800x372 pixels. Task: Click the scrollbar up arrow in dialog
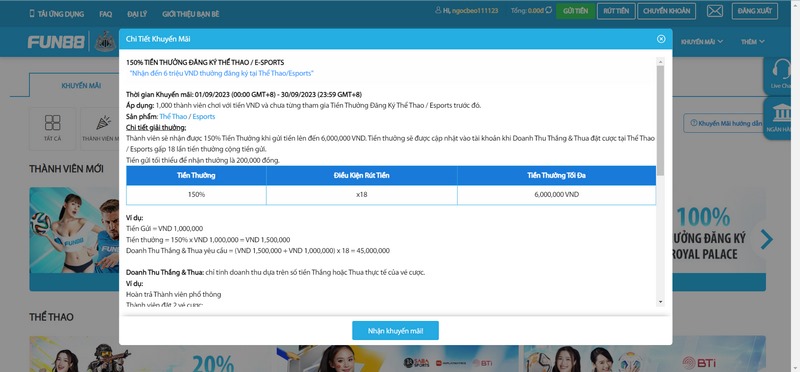(661, 62)
